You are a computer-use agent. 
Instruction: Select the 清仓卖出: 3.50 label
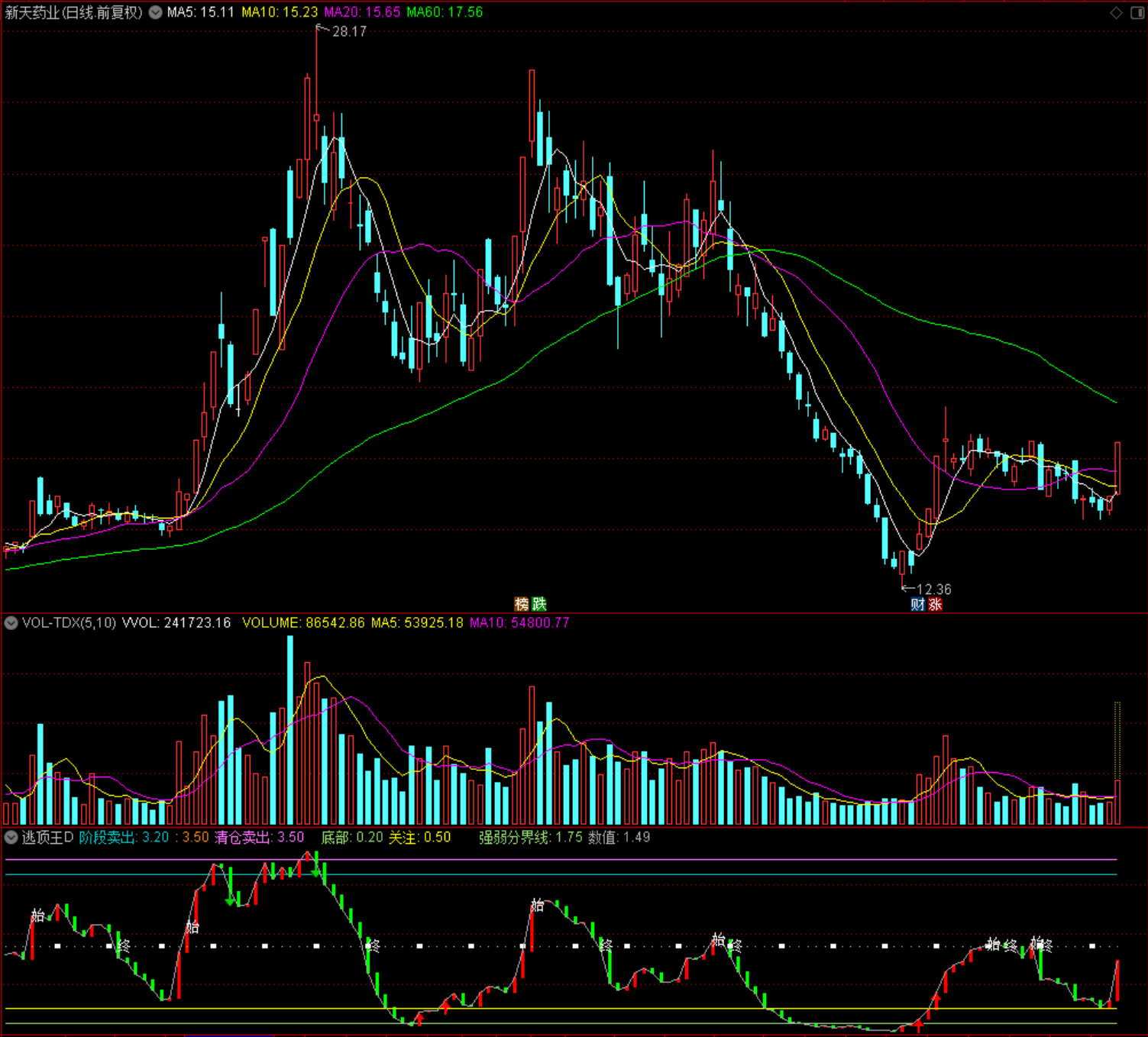259,838
